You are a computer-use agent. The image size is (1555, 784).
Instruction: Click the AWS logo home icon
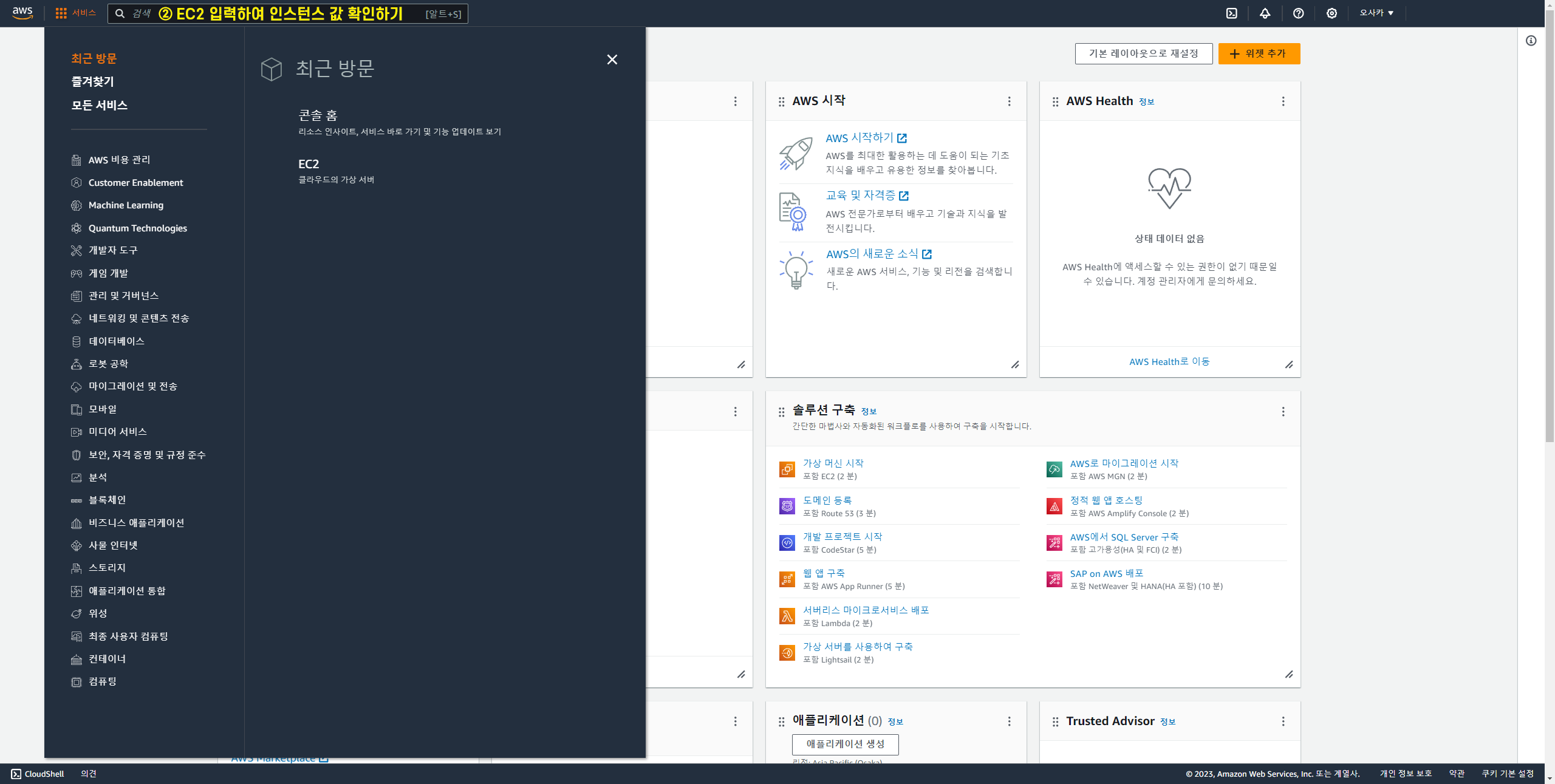tap(22, 13)
